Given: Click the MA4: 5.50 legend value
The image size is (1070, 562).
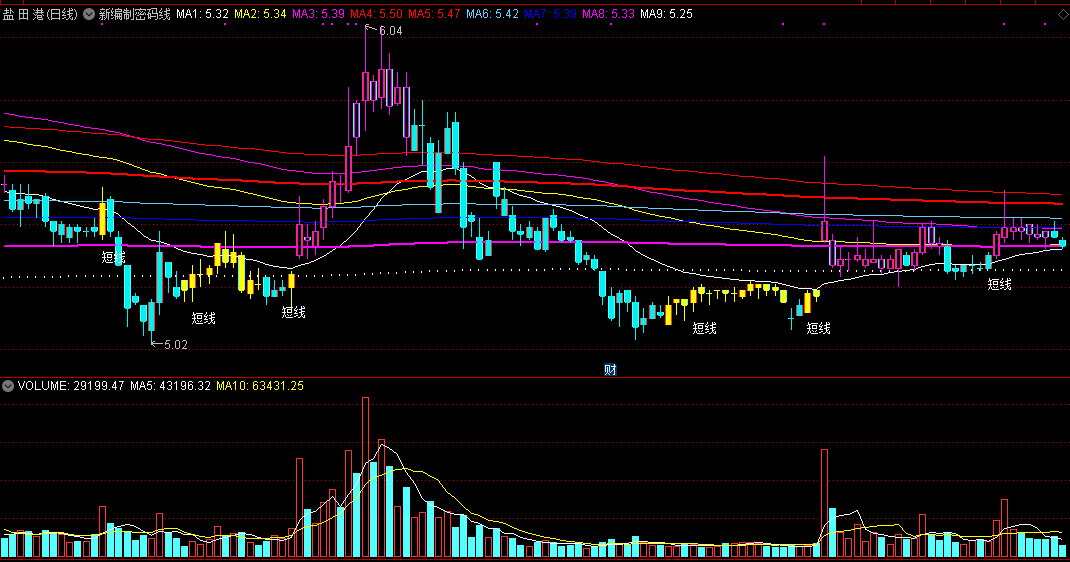Looking at the screenshot, I should coord(377,14).
